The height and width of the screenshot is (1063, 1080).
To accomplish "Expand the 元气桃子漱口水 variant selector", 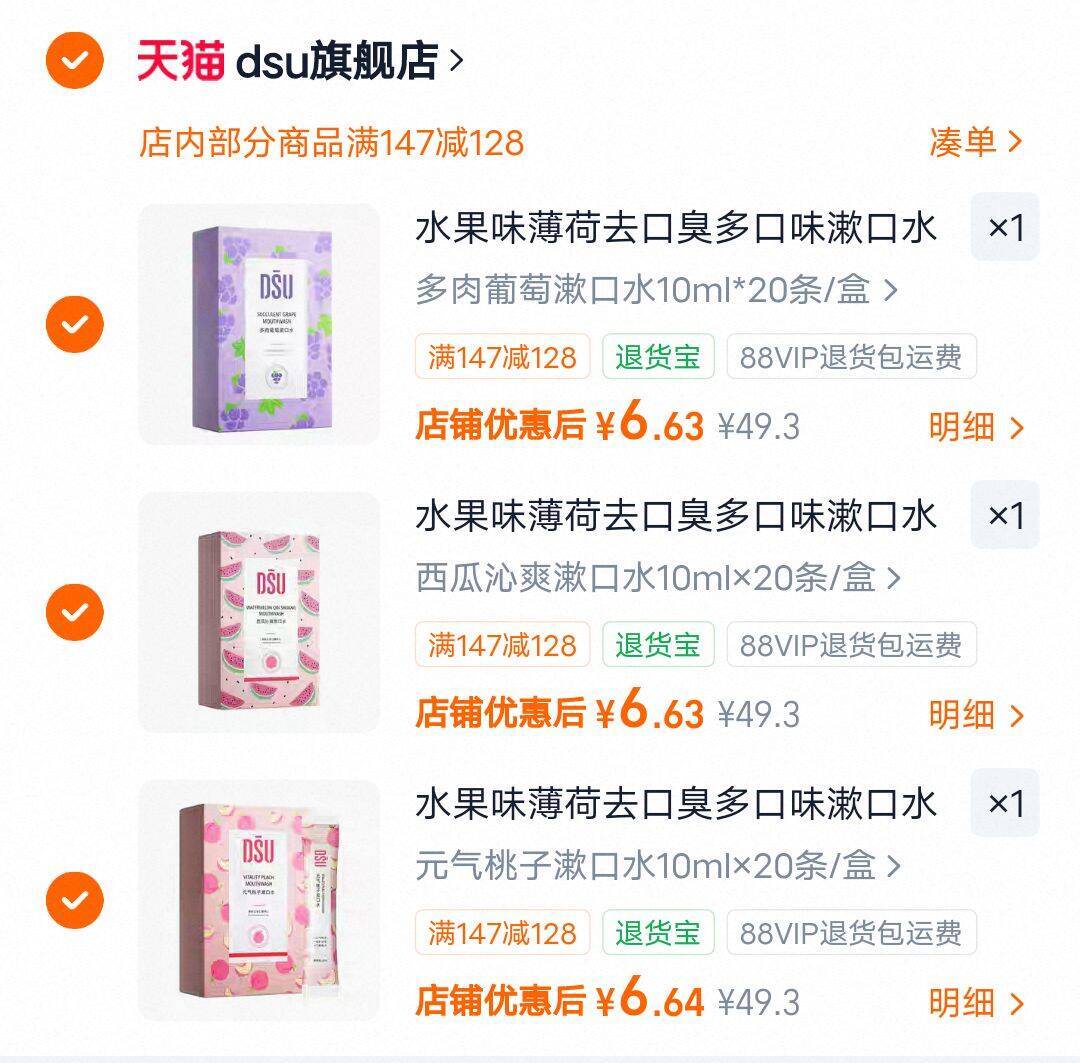I will point(658,865).
